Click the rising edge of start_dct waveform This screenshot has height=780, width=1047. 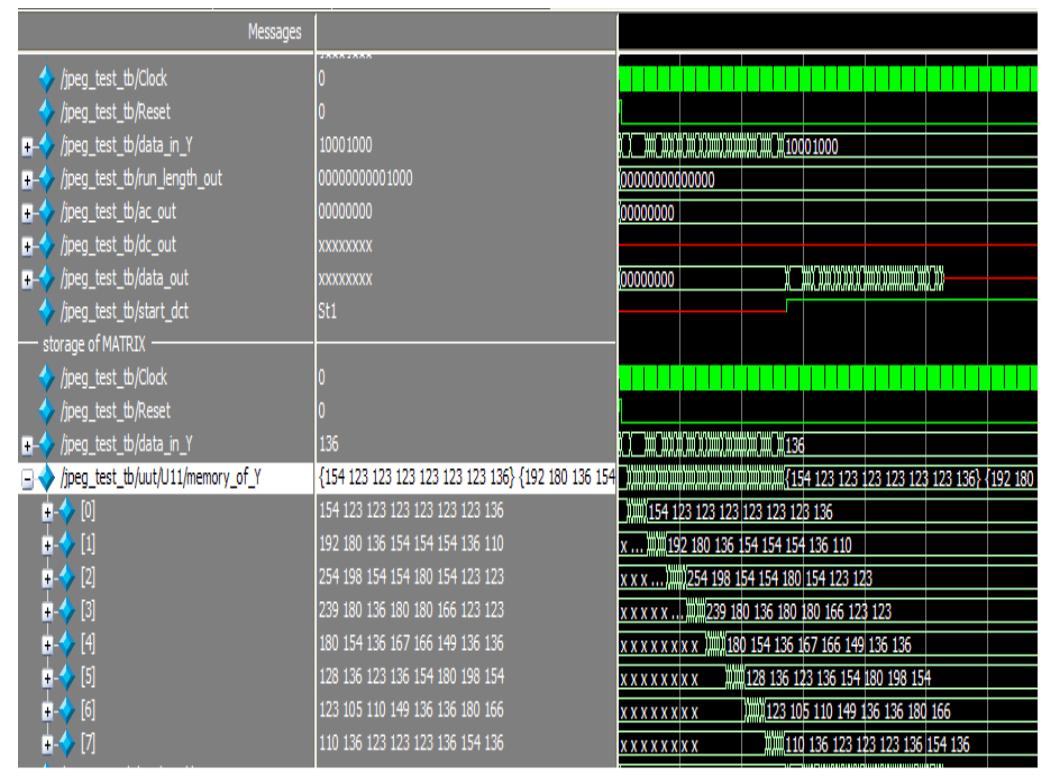[787, 305]
